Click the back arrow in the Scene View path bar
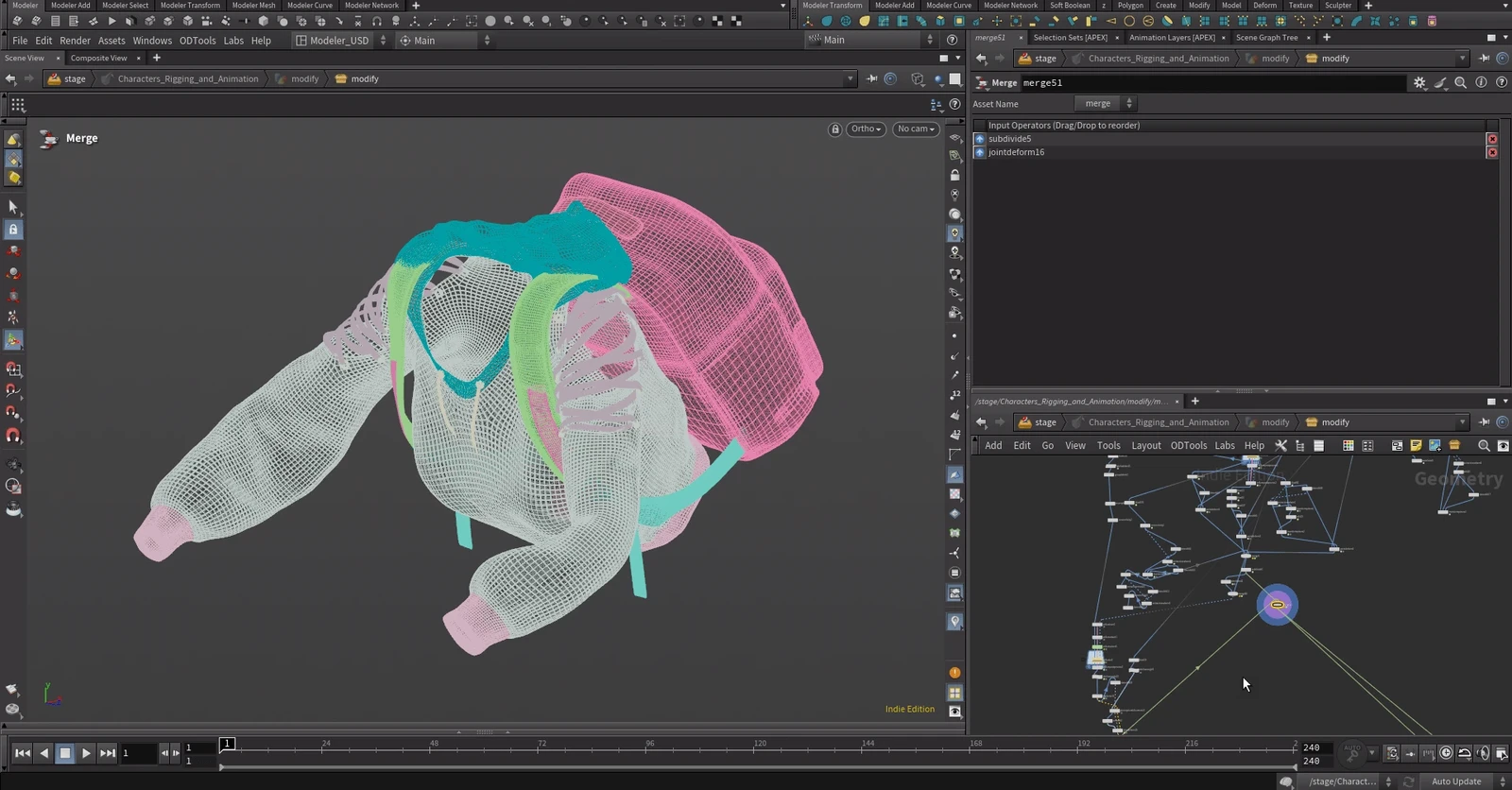 (x=10, y=79)
